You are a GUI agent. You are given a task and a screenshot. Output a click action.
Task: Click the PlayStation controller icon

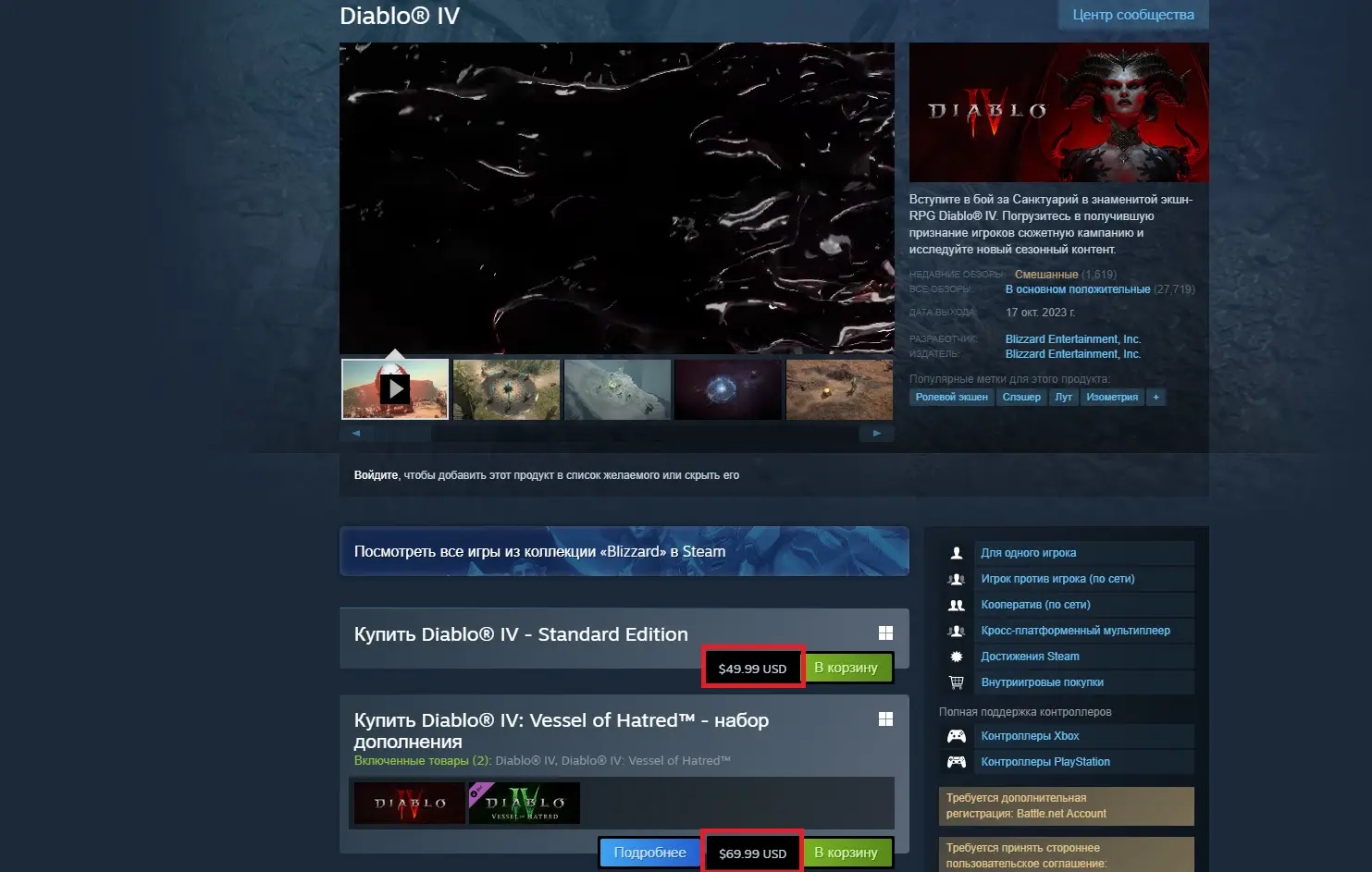click(957, 762)
